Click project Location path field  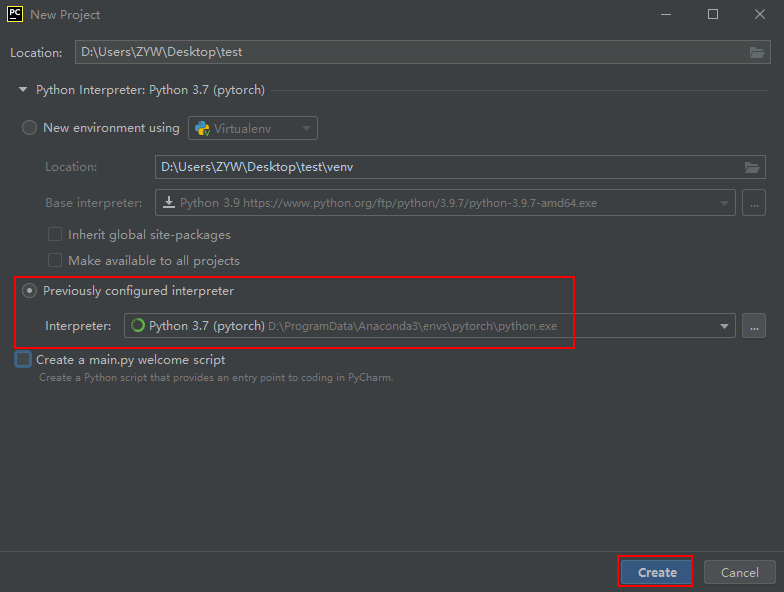tap(422, 52)
